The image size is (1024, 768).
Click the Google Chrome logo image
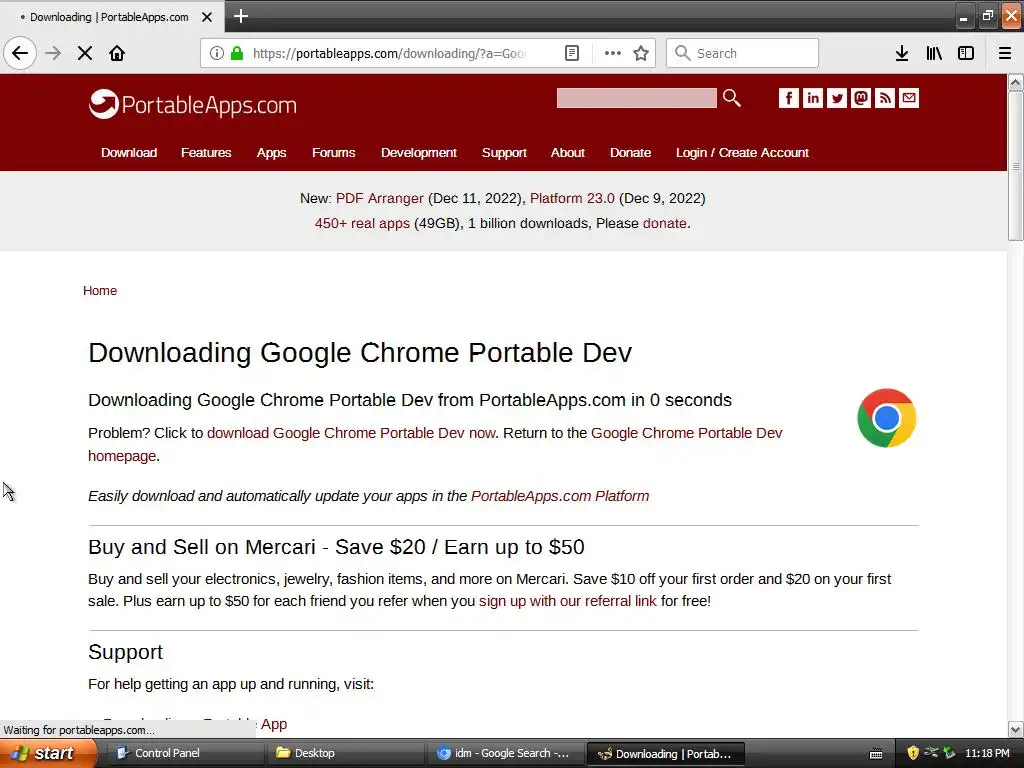tap(886, 418)
